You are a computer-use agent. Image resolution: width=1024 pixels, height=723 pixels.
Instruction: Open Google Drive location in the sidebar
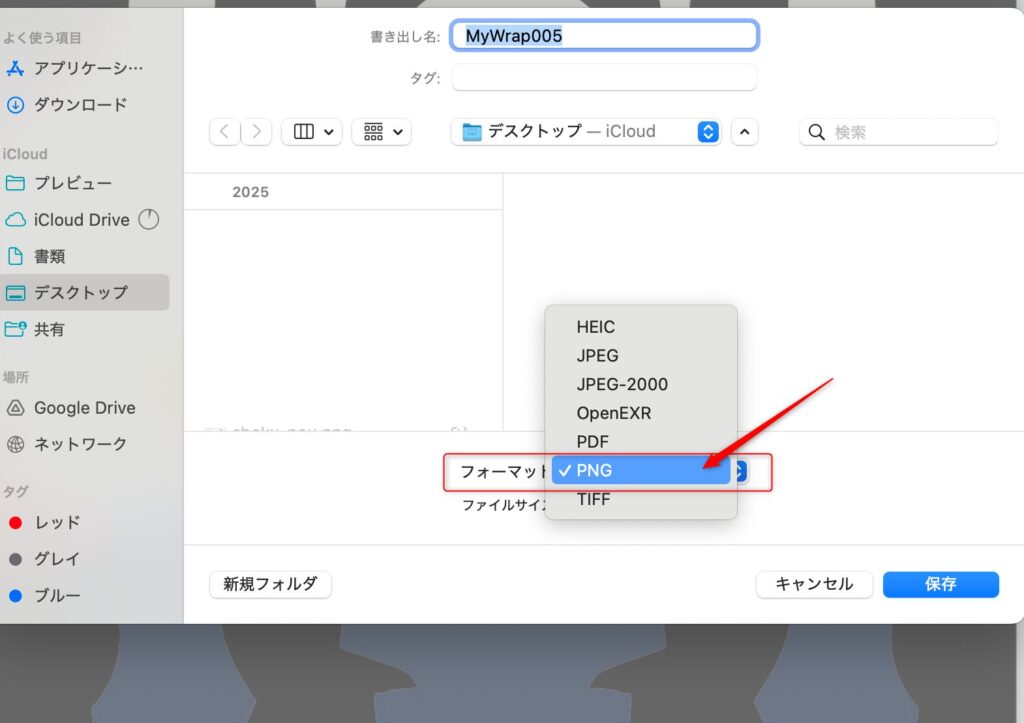pyautogui.click(x=84, y=408)
